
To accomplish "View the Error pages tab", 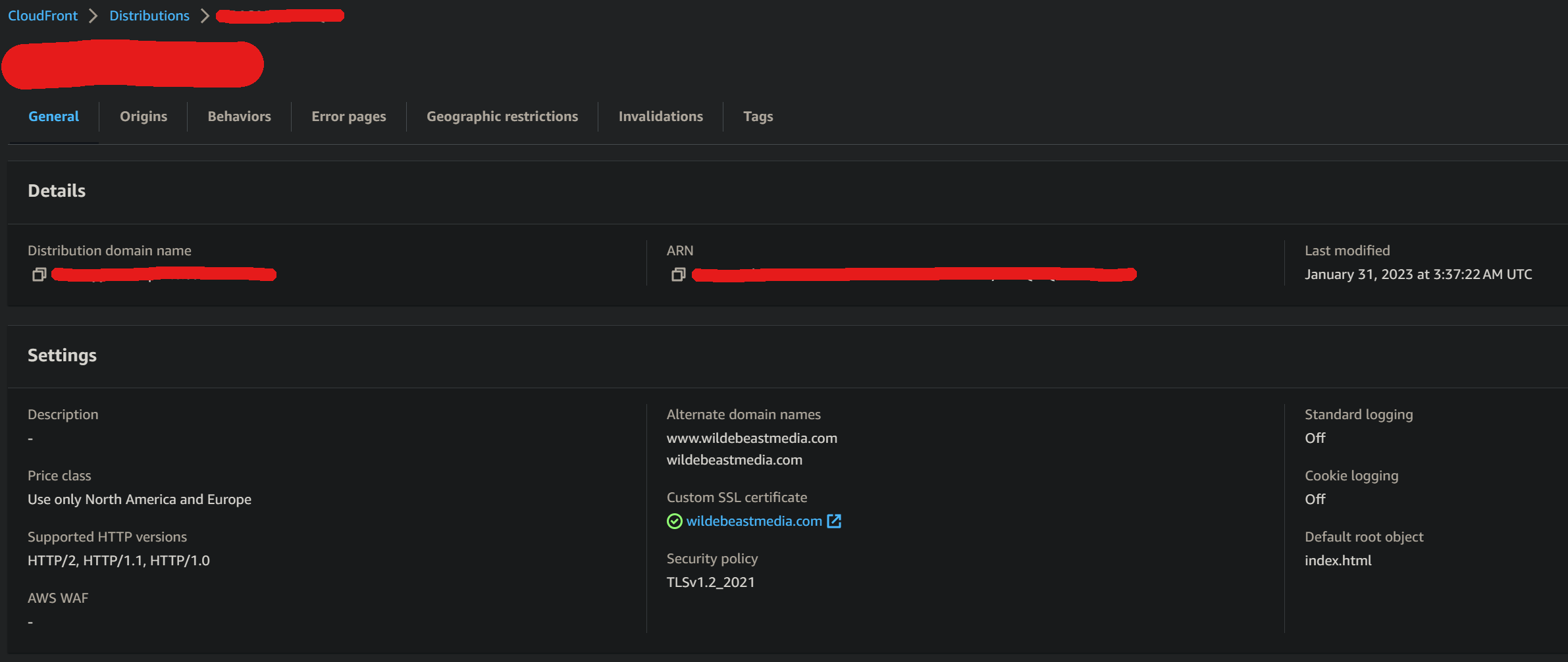I will (x=348, y=116).
